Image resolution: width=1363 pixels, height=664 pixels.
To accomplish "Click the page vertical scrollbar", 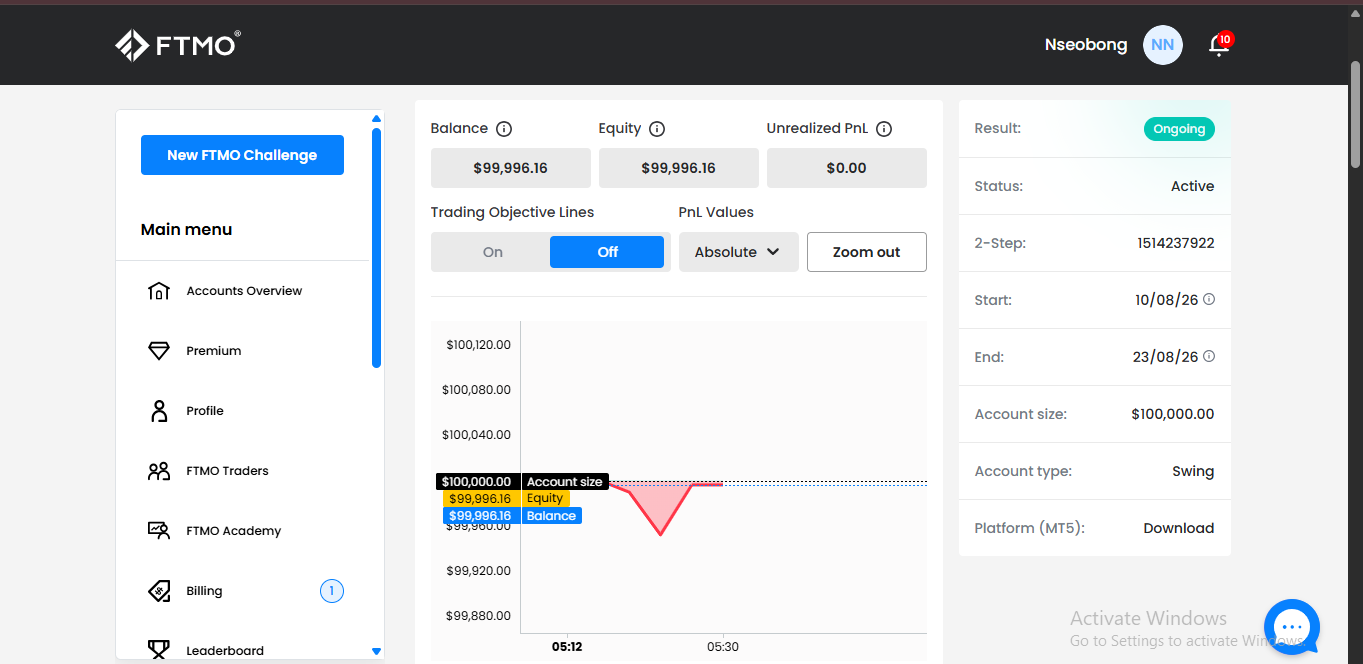I will (1356, 114).
